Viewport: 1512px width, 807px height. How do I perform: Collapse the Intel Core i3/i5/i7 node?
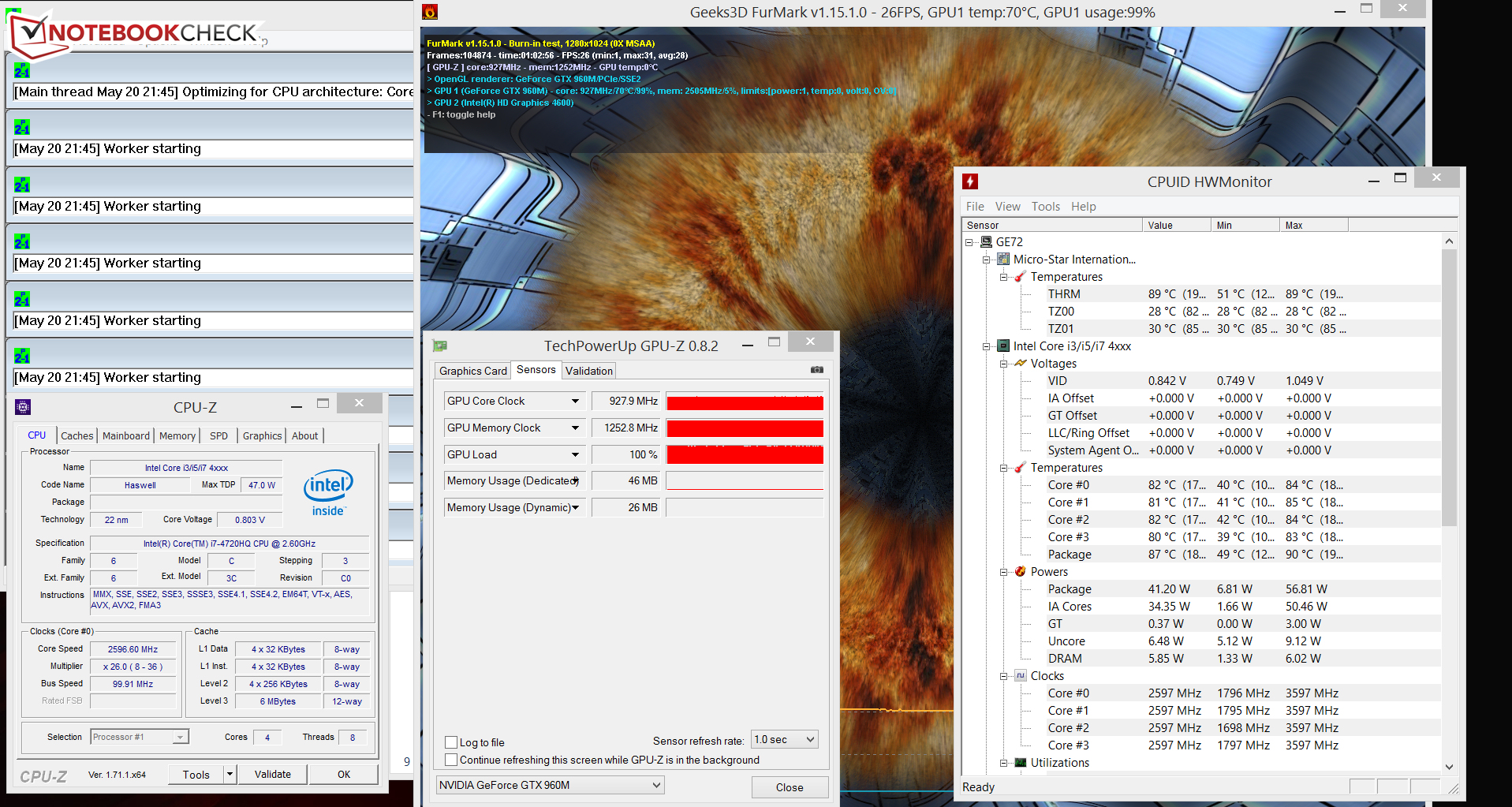coord(987,346)
